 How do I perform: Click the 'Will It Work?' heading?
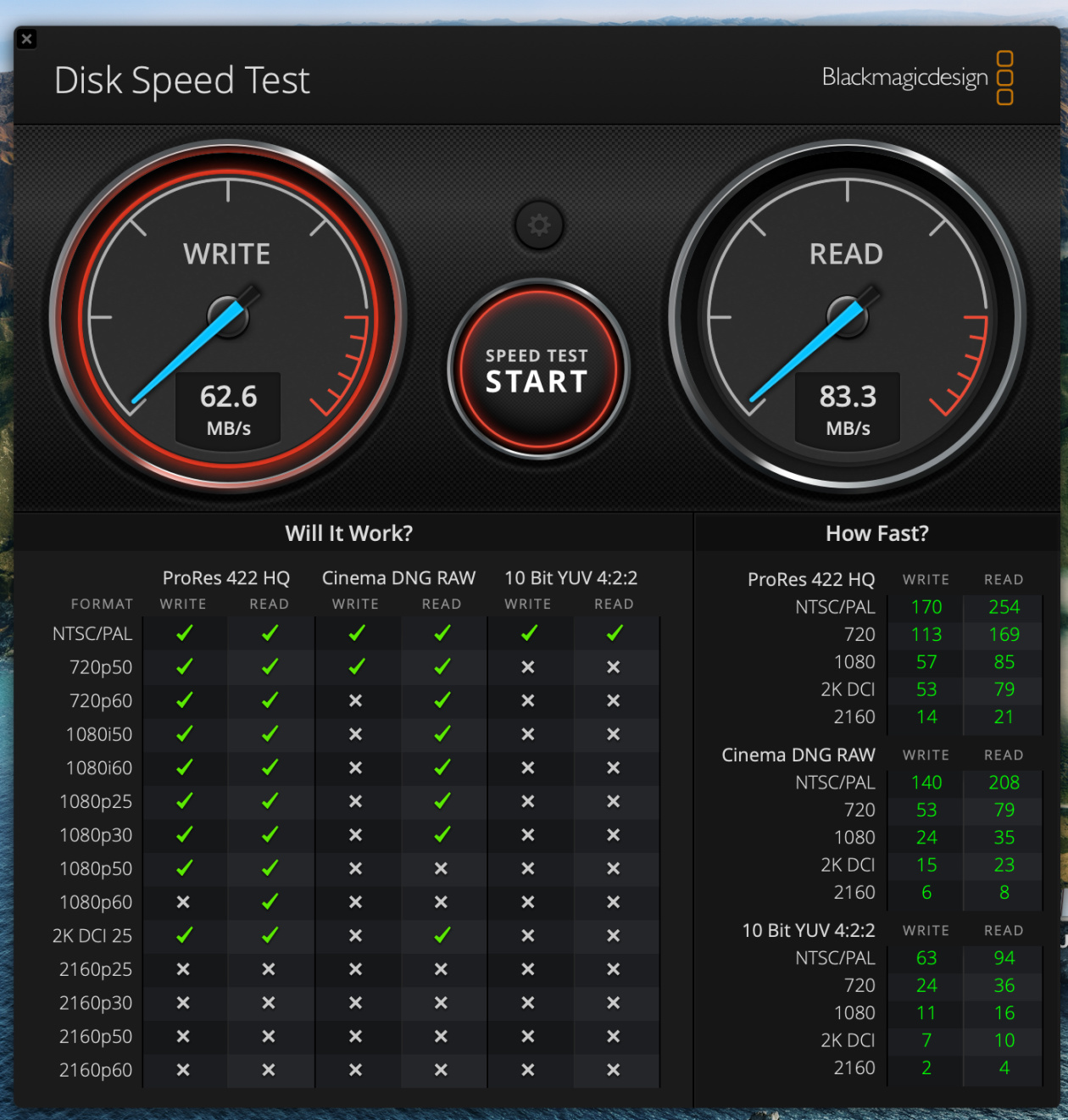click(349, 533)
